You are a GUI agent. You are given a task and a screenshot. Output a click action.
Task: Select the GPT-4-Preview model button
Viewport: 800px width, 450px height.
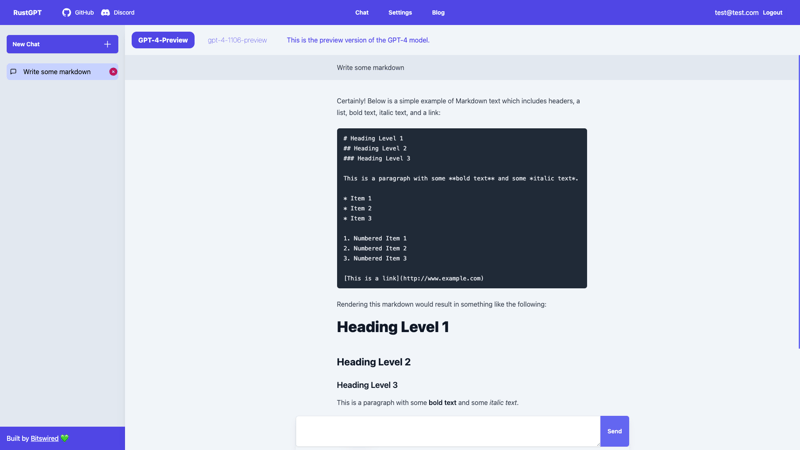(163, 40)
